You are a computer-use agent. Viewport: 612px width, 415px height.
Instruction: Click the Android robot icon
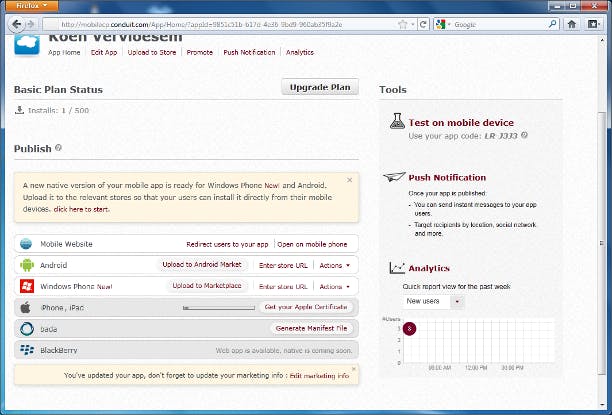click(27, 265)
